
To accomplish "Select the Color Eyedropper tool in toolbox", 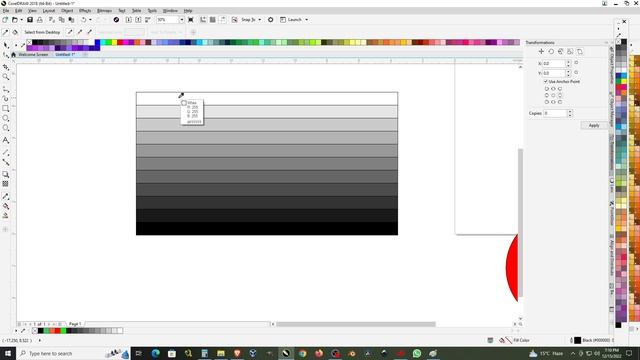I will pos(6,196).
